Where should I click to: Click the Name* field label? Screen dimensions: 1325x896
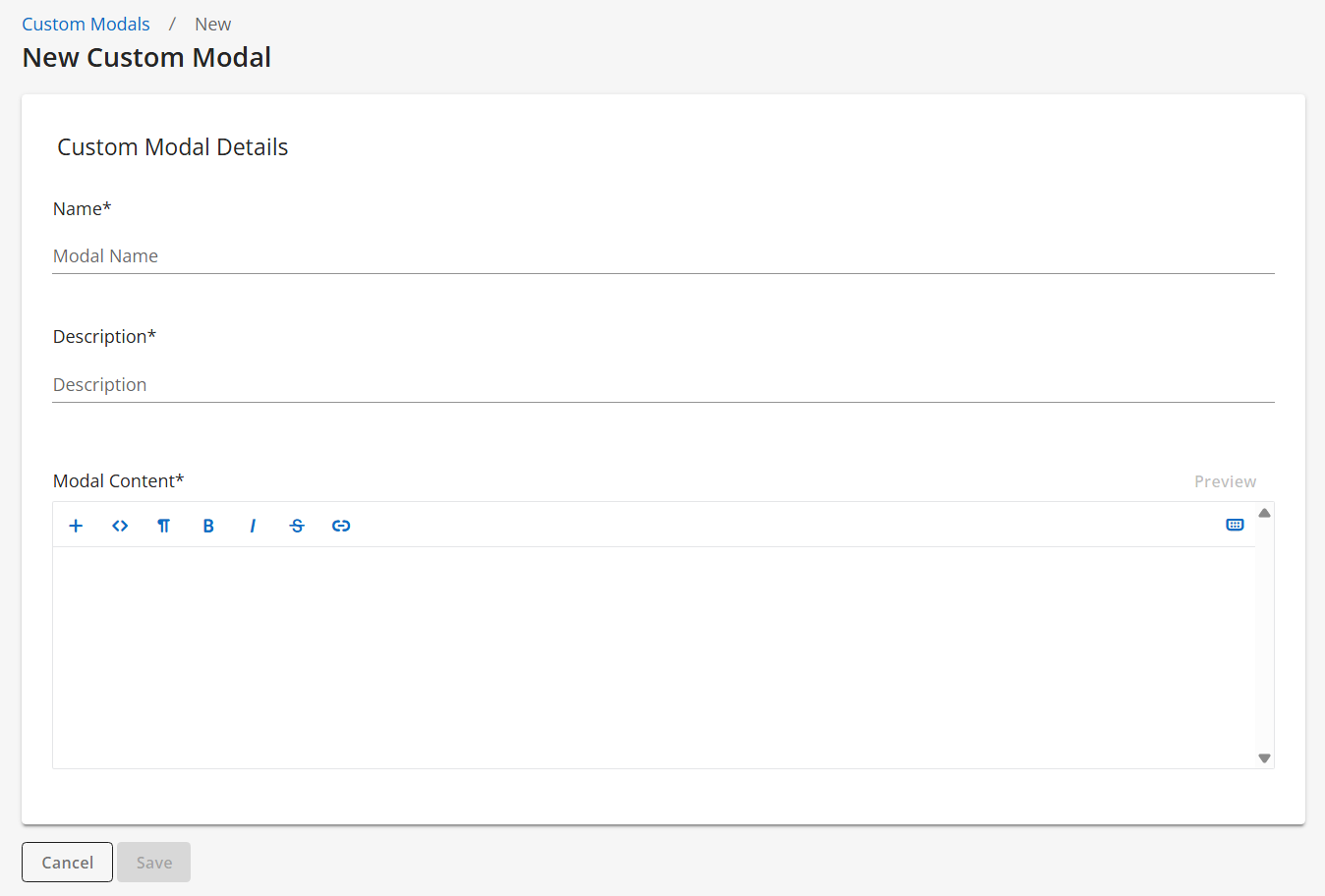click(82, 209)
